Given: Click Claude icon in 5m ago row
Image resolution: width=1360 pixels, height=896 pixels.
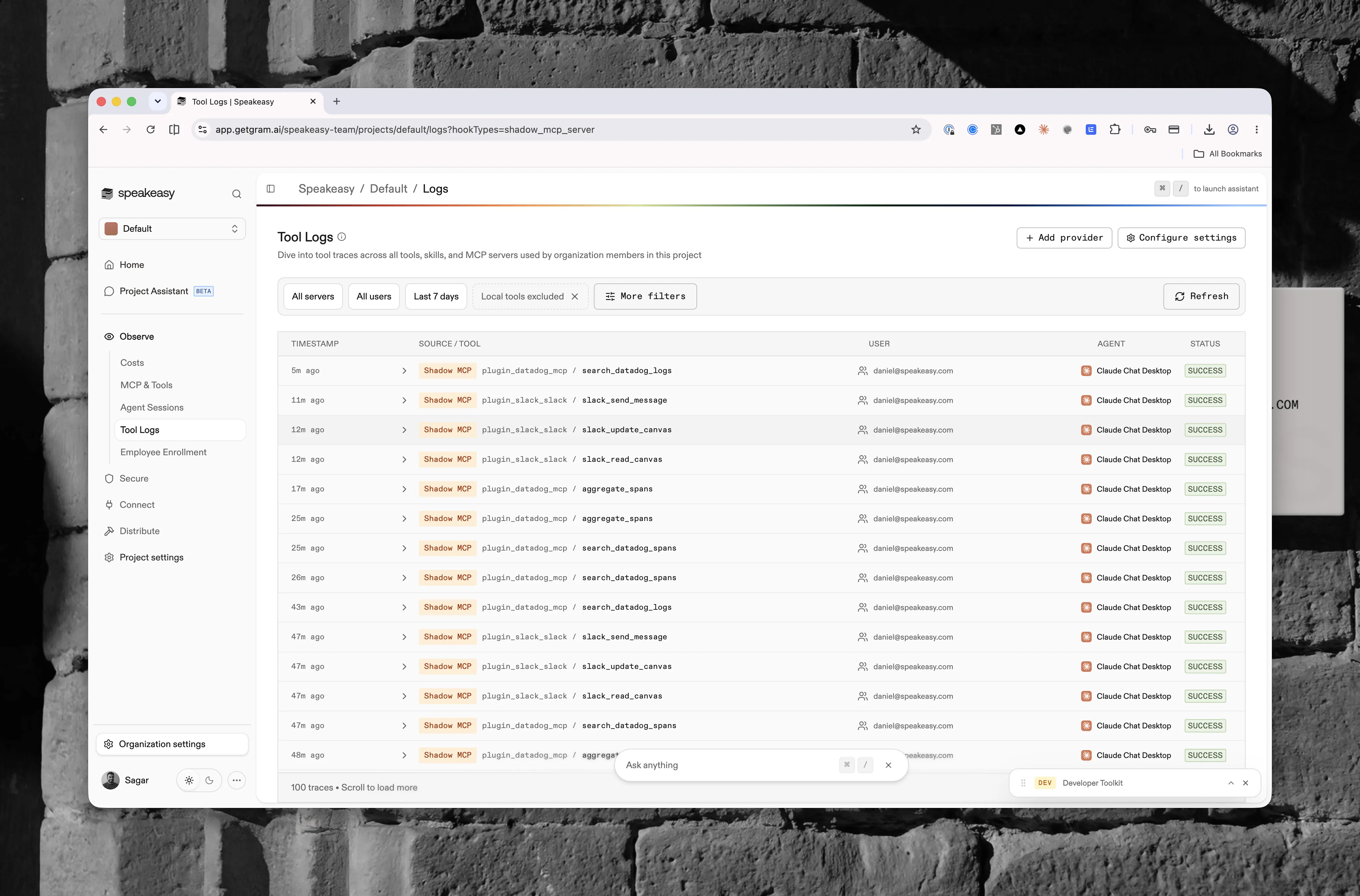Looking at the screenshot, I should [1085, 370].
